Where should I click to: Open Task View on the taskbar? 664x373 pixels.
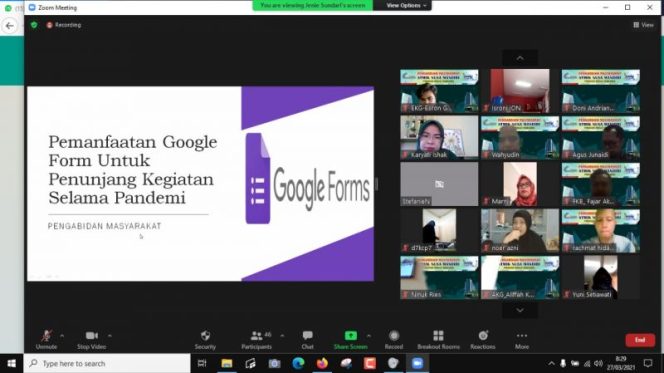point(202,363)
